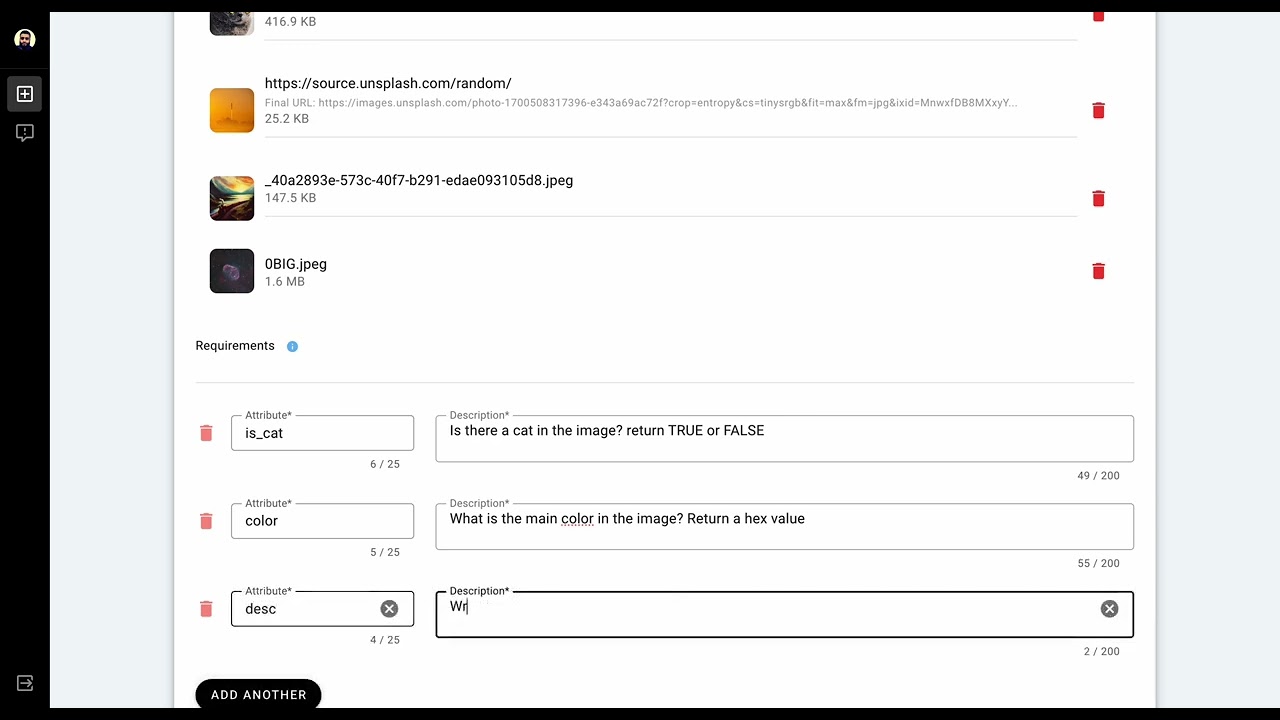Image resolution: width=1280 pixels, height=720 pixels.
Task: Click the "49 / 200" character counter
Action: [1098, 476]
